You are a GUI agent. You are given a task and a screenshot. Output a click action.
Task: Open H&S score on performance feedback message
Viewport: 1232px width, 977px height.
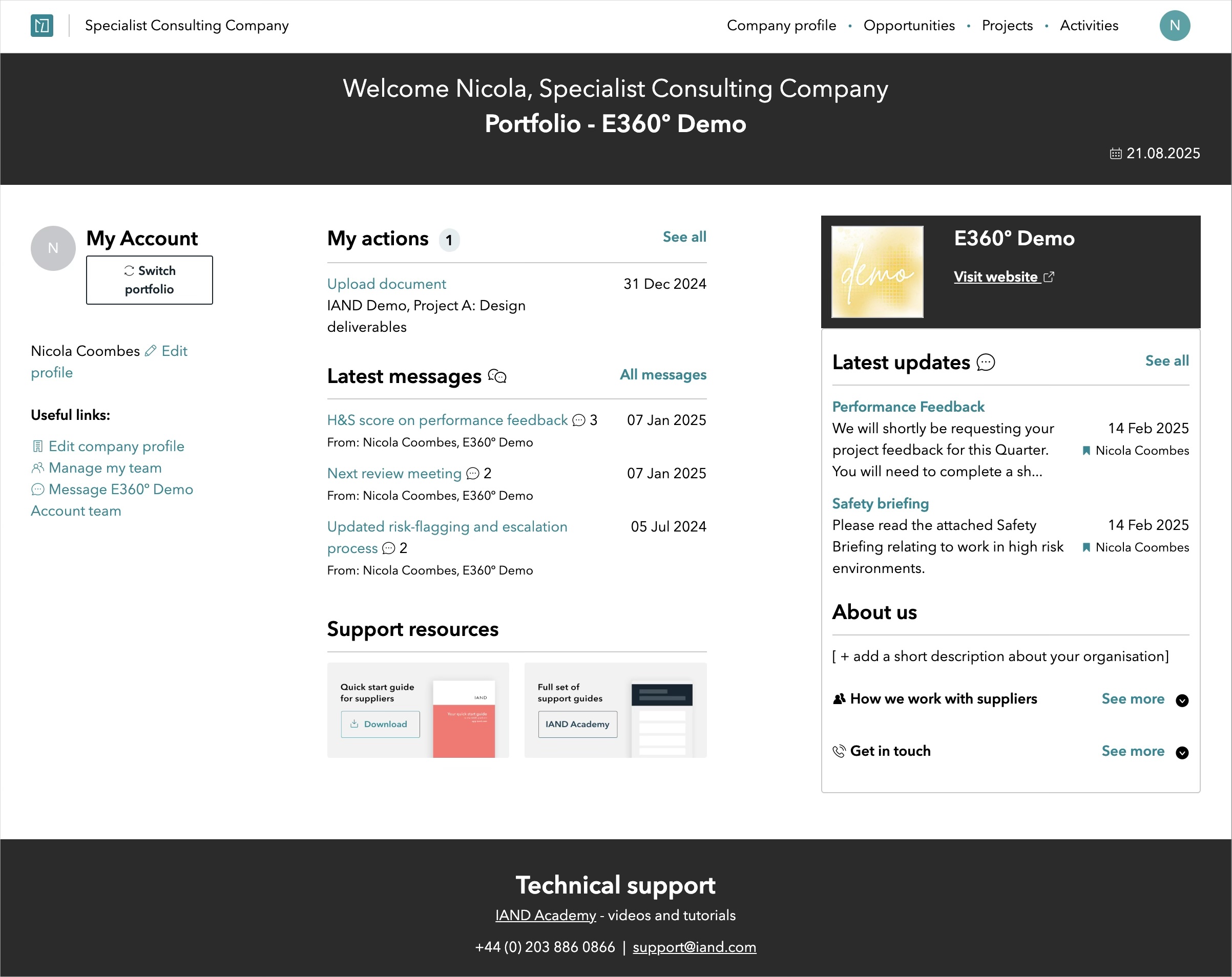tap(447, 420)
